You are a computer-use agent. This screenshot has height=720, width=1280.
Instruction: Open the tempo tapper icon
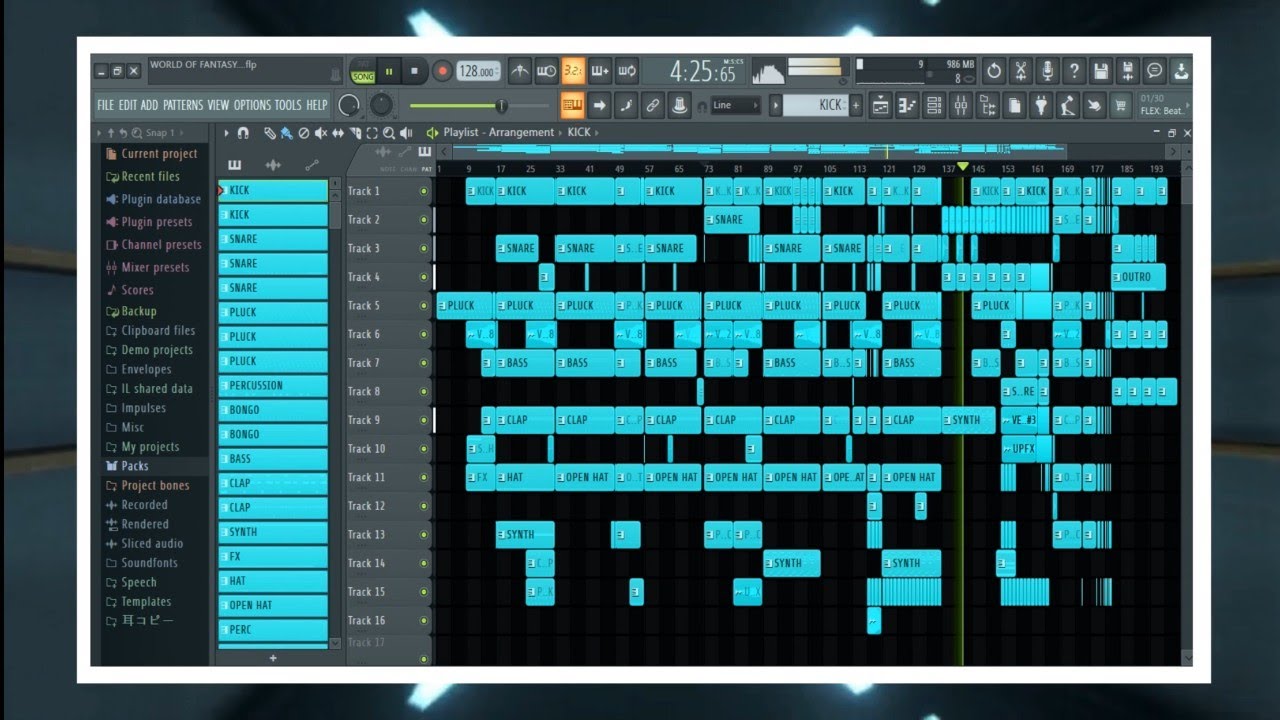pos(1068,105)
